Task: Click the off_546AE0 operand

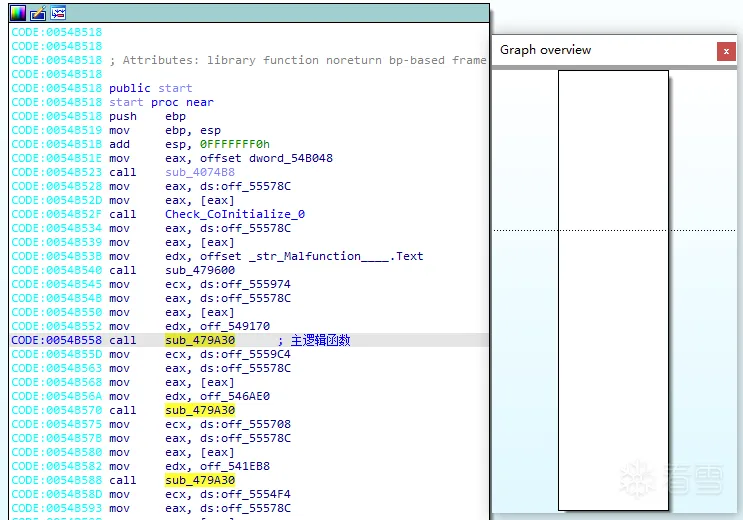Action: pyautogui.click(x=235, y=396)
